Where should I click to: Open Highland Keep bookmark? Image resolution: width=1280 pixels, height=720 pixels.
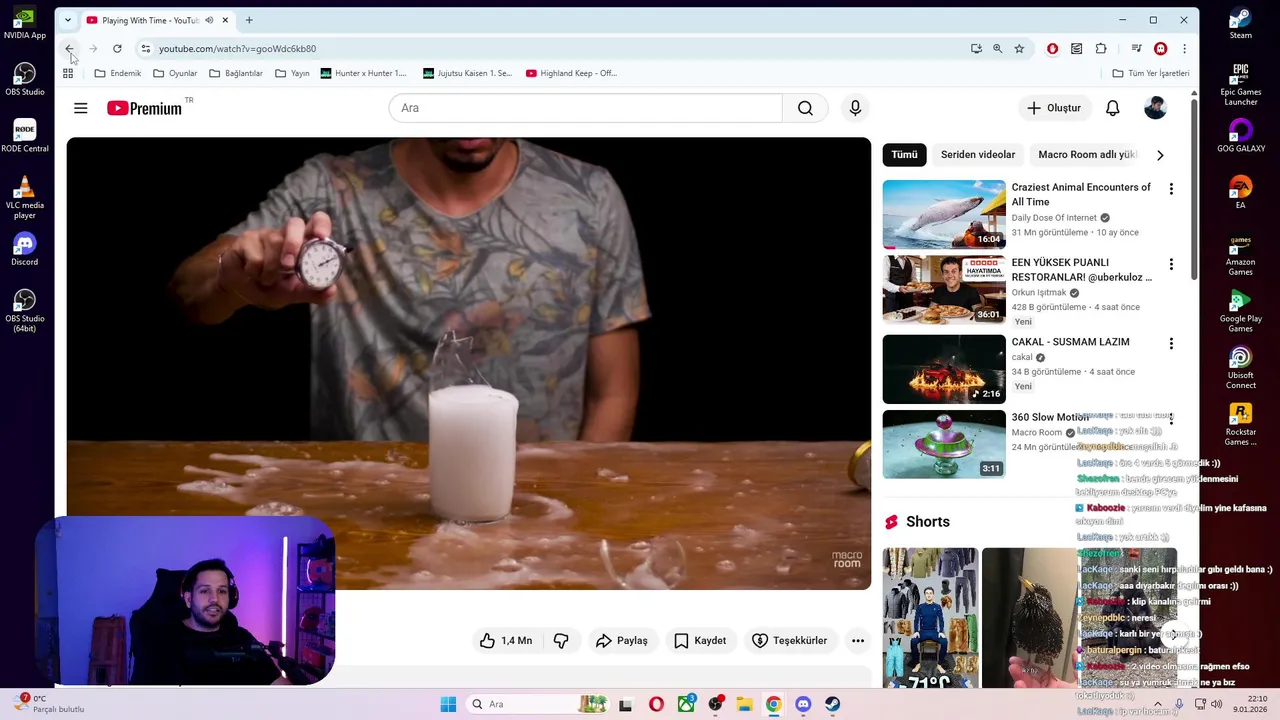[572, 73]
